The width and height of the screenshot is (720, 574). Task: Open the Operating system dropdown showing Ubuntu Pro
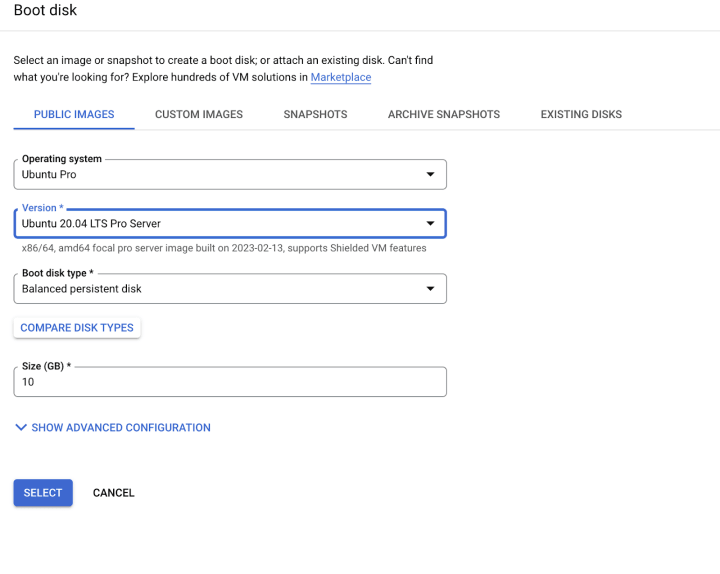[229, 174]
